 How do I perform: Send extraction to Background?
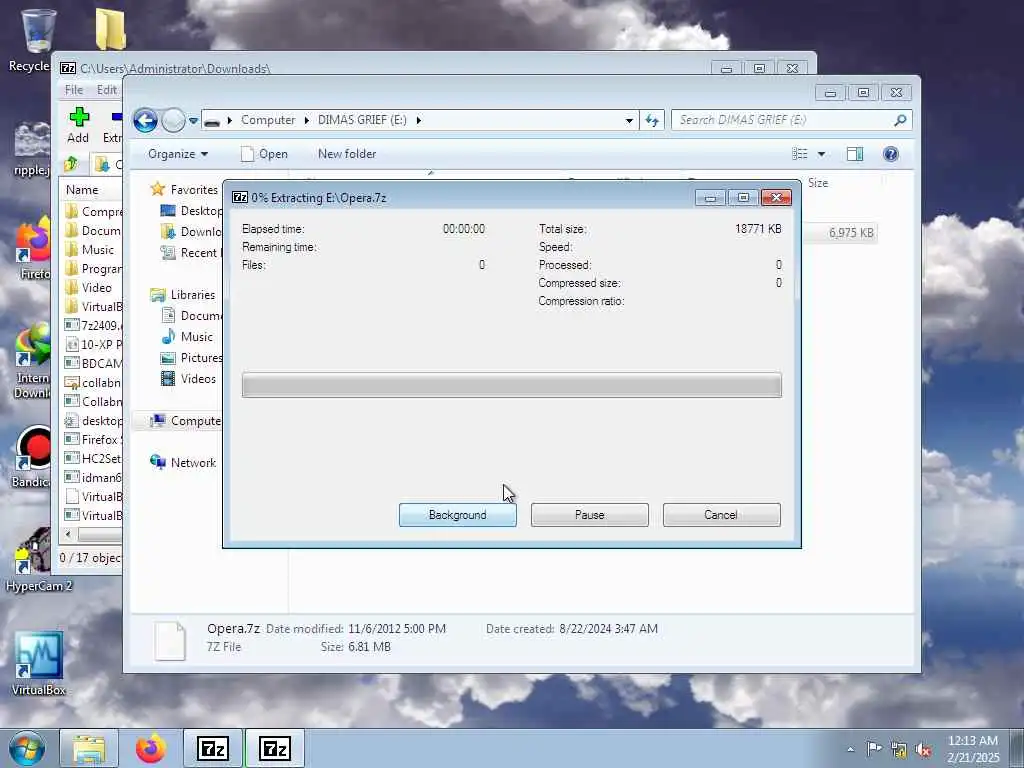tap(457, 515)
